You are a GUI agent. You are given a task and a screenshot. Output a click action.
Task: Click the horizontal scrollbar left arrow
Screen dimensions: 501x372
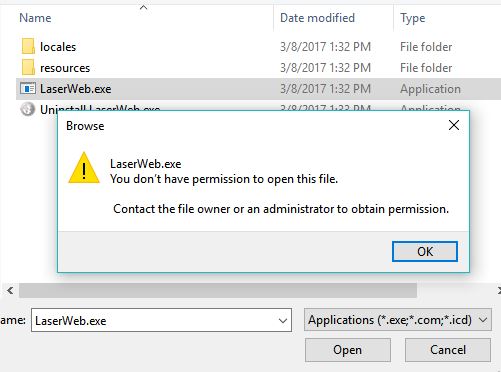coord(10,290)
